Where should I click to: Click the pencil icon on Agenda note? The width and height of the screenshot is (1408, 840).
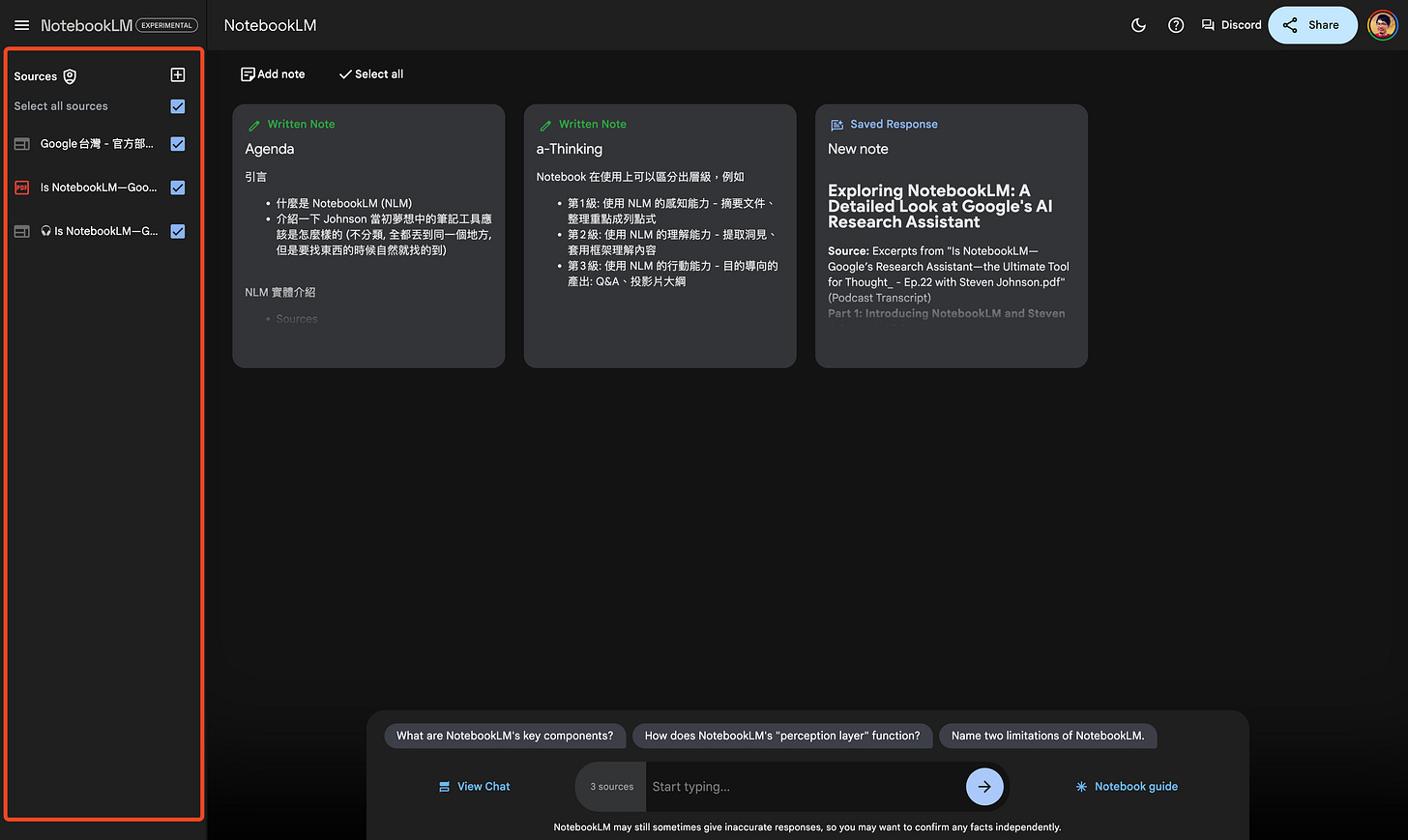click(x=254, y=125)
